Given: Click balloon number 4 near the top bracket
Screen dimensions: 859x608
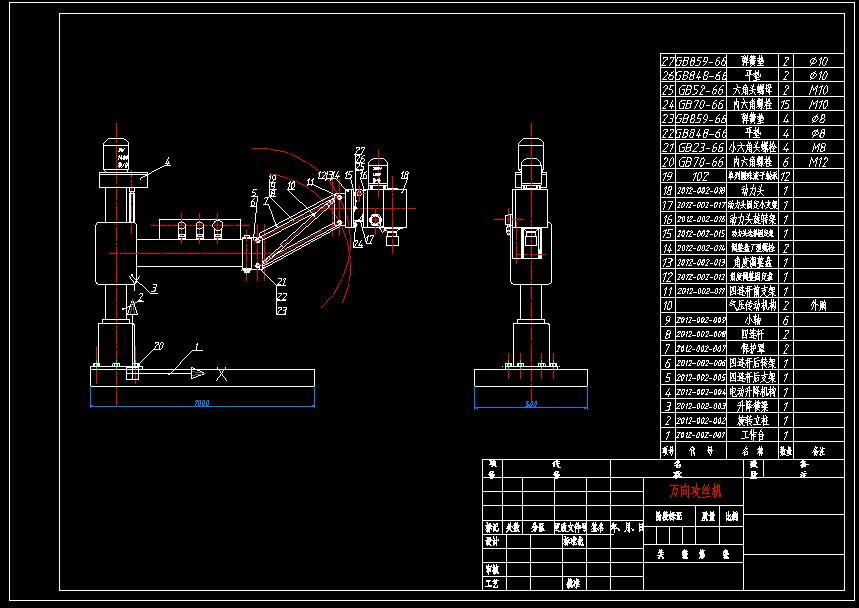Looking at the screenshot, I should [x=168, y=161].
